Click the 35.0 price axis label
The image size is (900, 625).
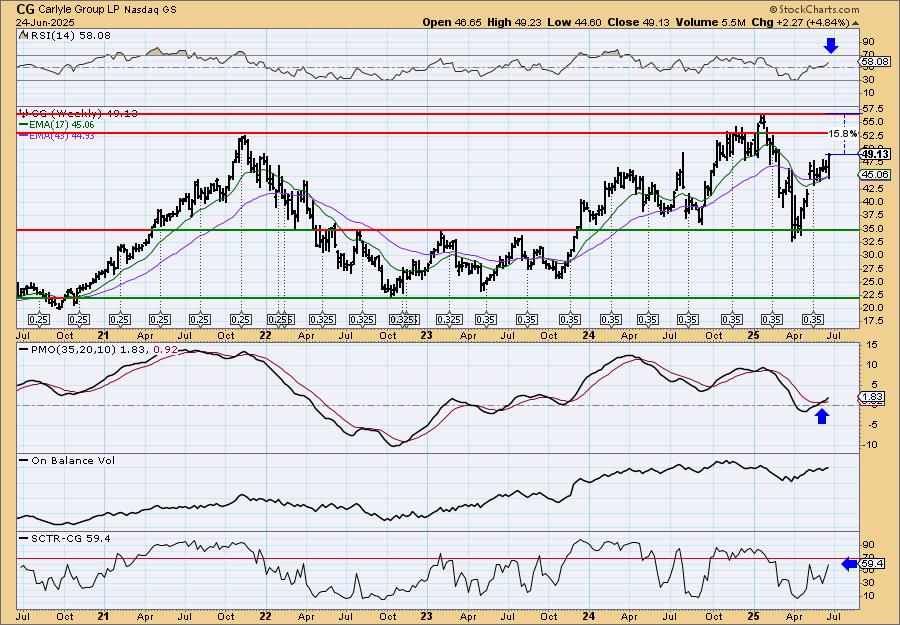pyautogui.click(x=875, y=228)
